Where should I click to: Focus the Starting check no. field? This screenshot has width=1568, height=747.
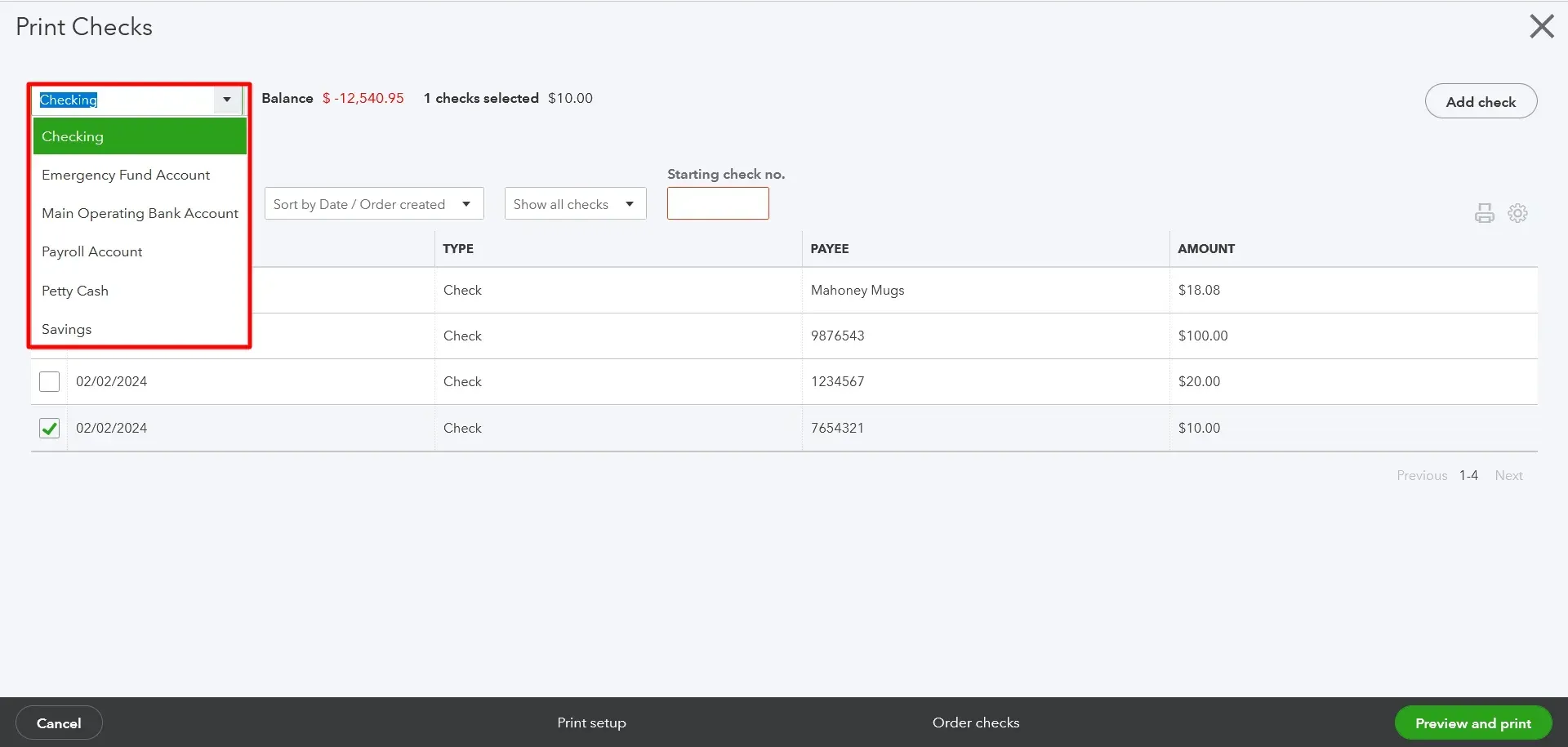718,203
